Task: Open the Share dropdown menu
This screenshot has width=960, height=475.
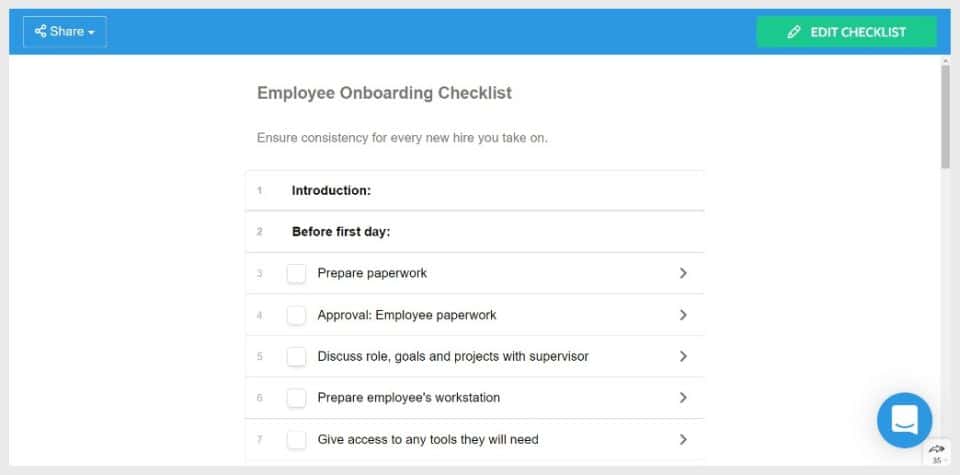Action: point(65,32)
